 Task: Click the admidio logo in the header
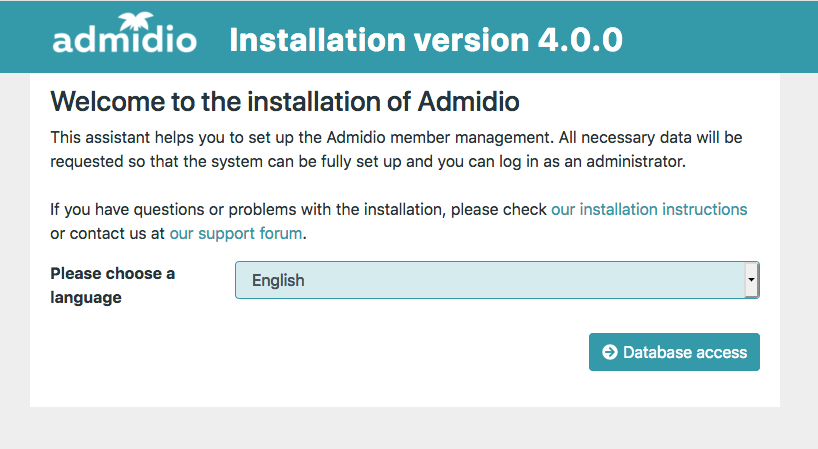coord(124,39)
